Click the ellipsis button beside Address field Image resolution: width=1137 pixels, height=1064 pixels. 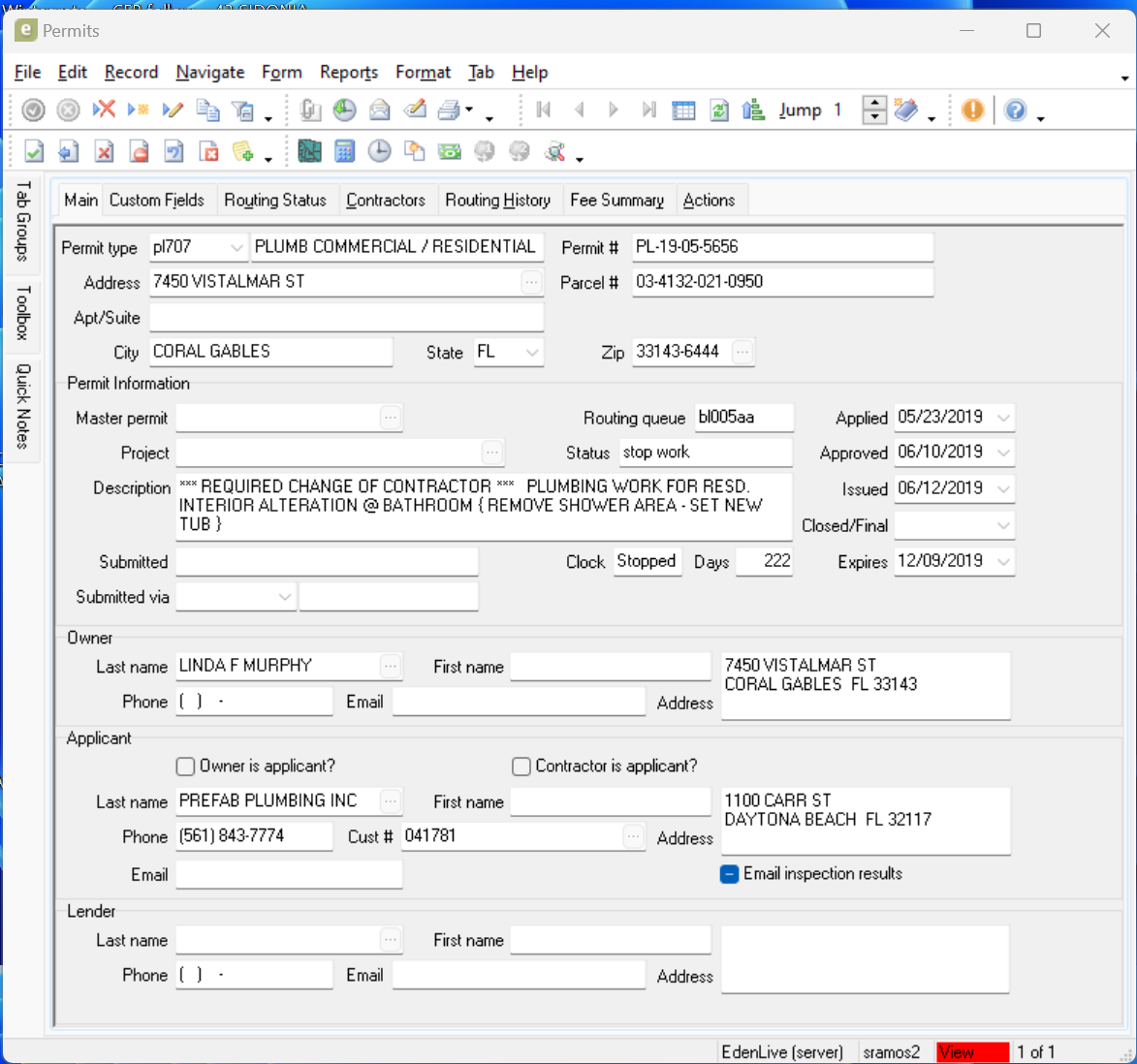click(531, 283)
